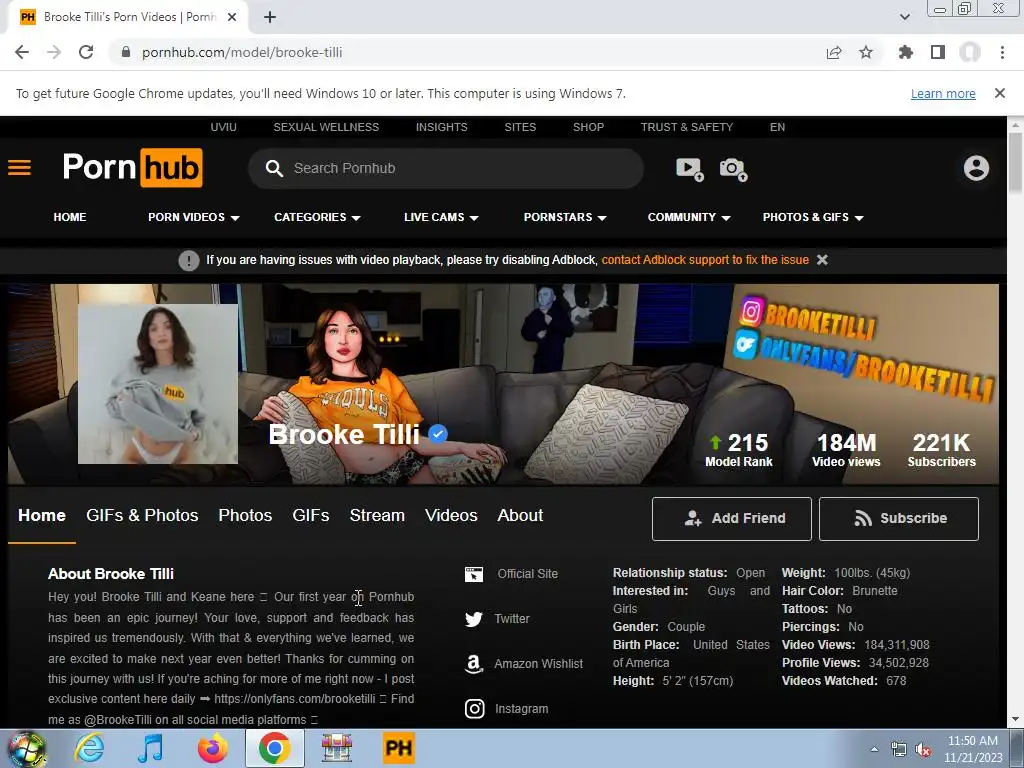Viewport: 1024px width, 768px height.
Task: Open the Learn more link
Action: [x=943, y=93]
